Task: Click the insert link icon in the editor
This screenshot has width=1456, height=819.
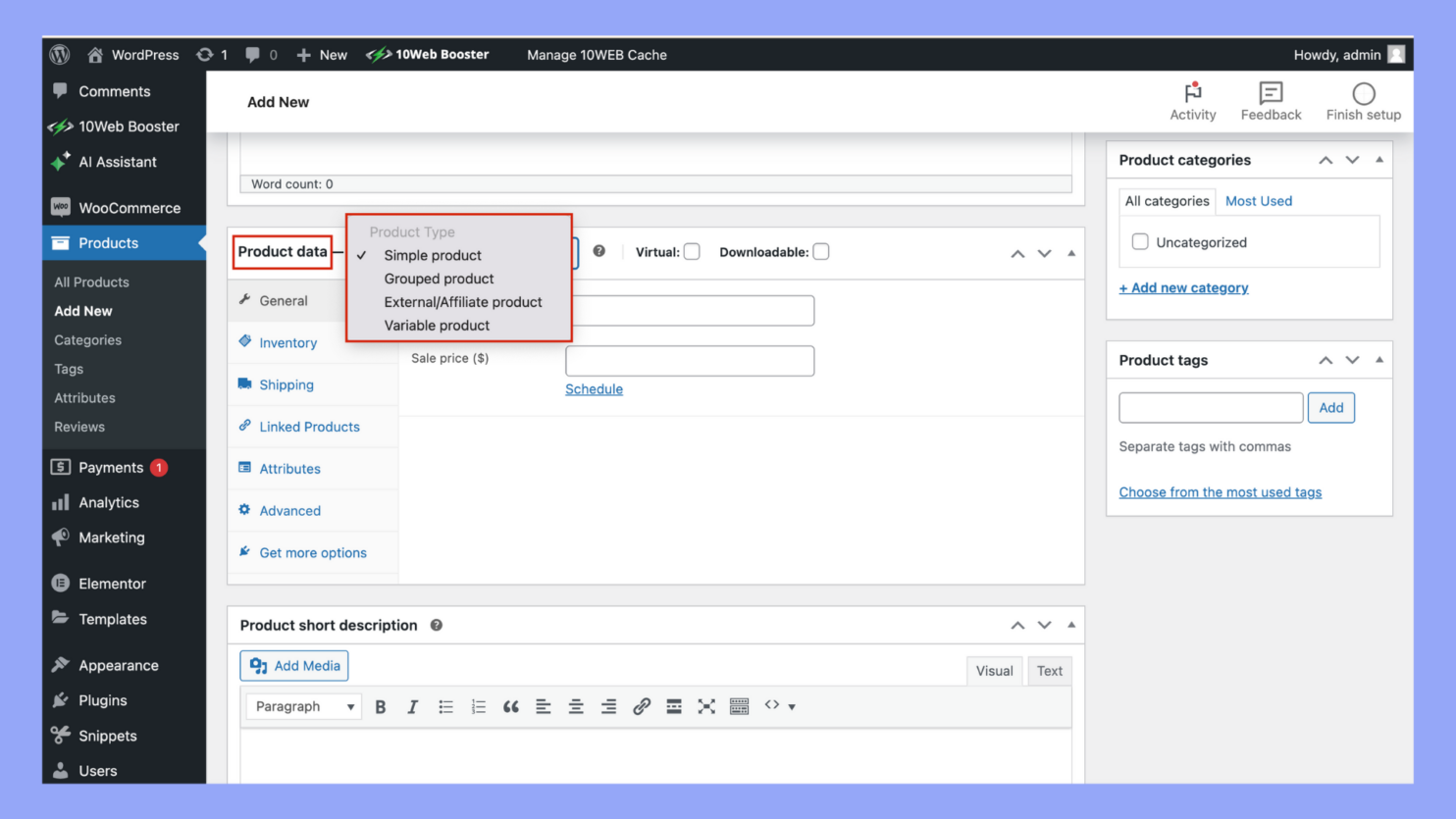Action: (642, 707)
